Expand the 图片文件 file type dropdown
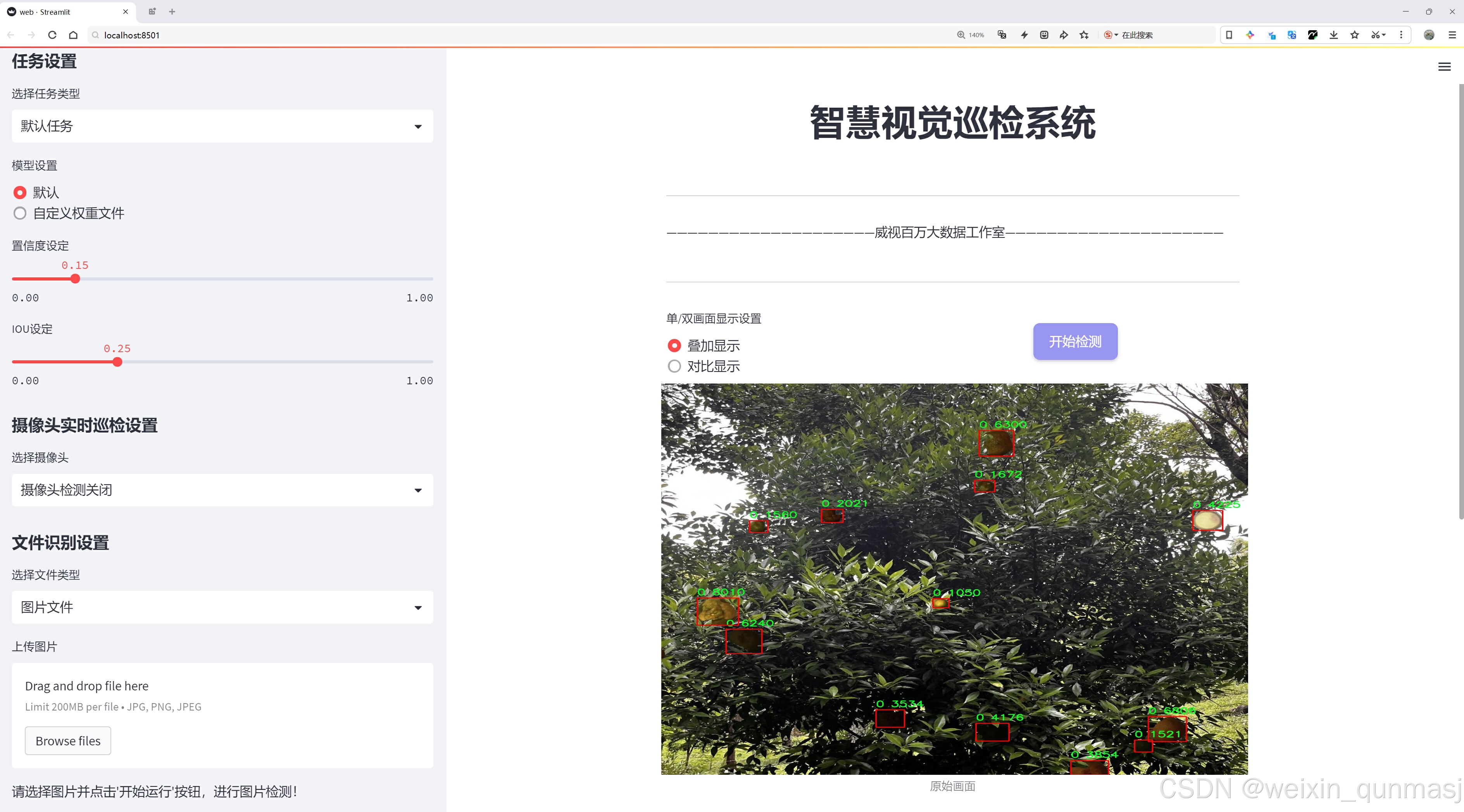Image resolution: width=1464 pixels, height=812 pixels. [x=222, y=607]
